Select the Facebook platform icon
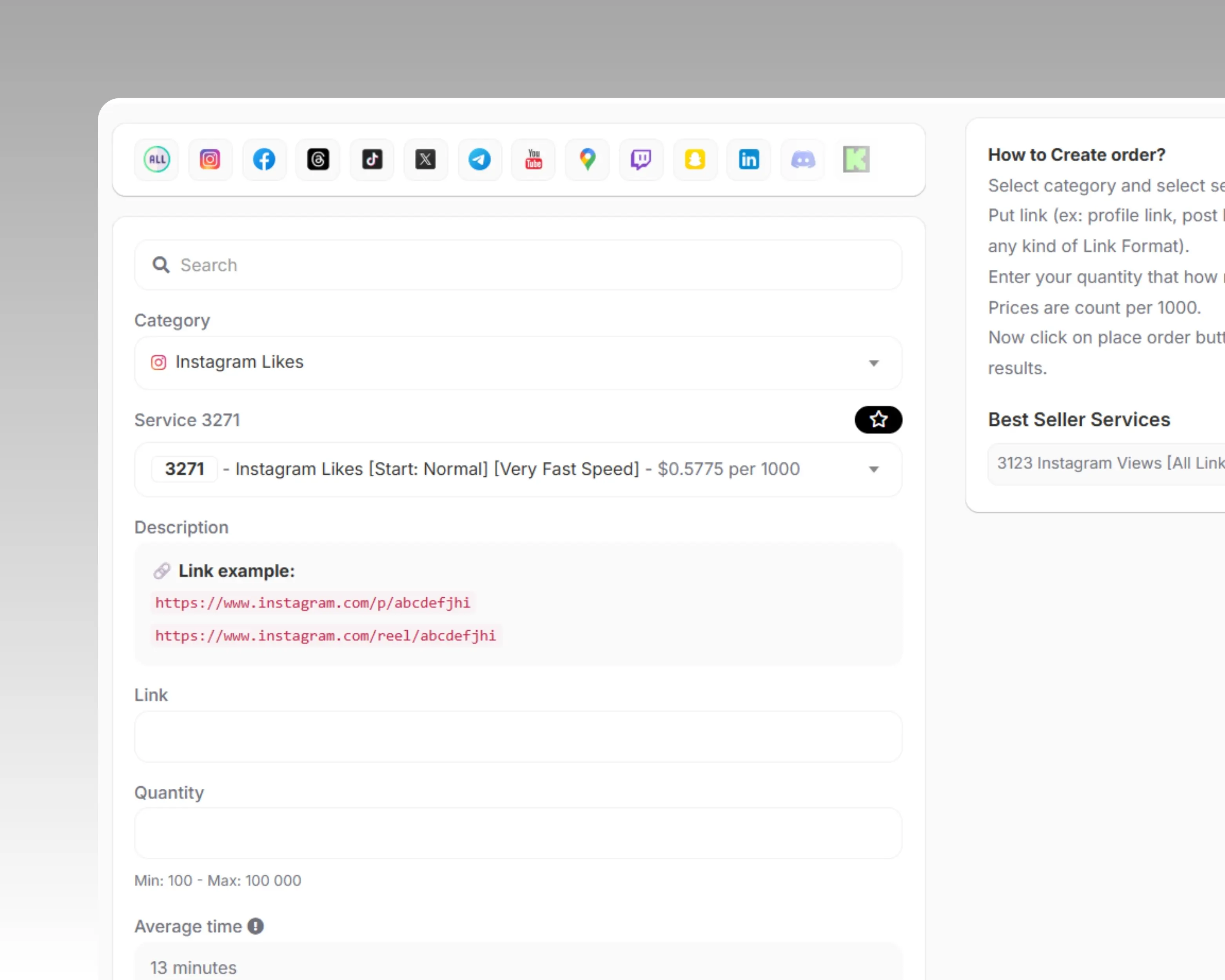Screen dimensions: 1225x980 (x=264, y=160)
